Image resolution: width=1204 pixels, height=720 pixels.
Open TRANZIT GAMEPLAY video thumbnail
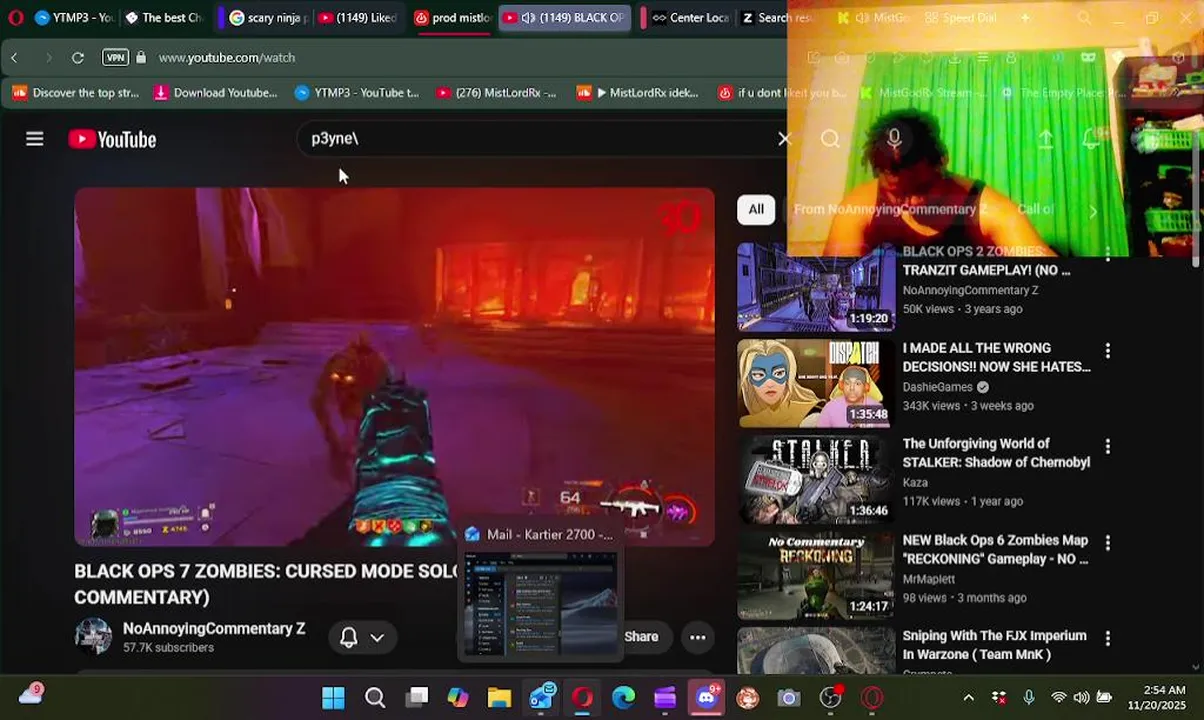point(816,288)
